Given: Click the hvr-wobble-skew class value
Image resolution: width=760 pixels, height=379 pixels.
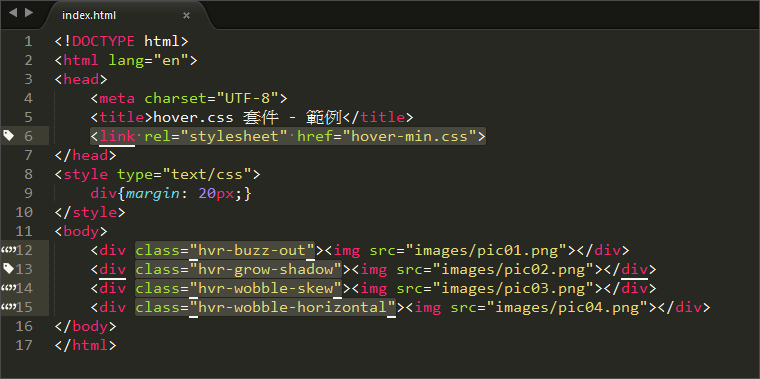Looking at the screenshot, I should point(266,288).
